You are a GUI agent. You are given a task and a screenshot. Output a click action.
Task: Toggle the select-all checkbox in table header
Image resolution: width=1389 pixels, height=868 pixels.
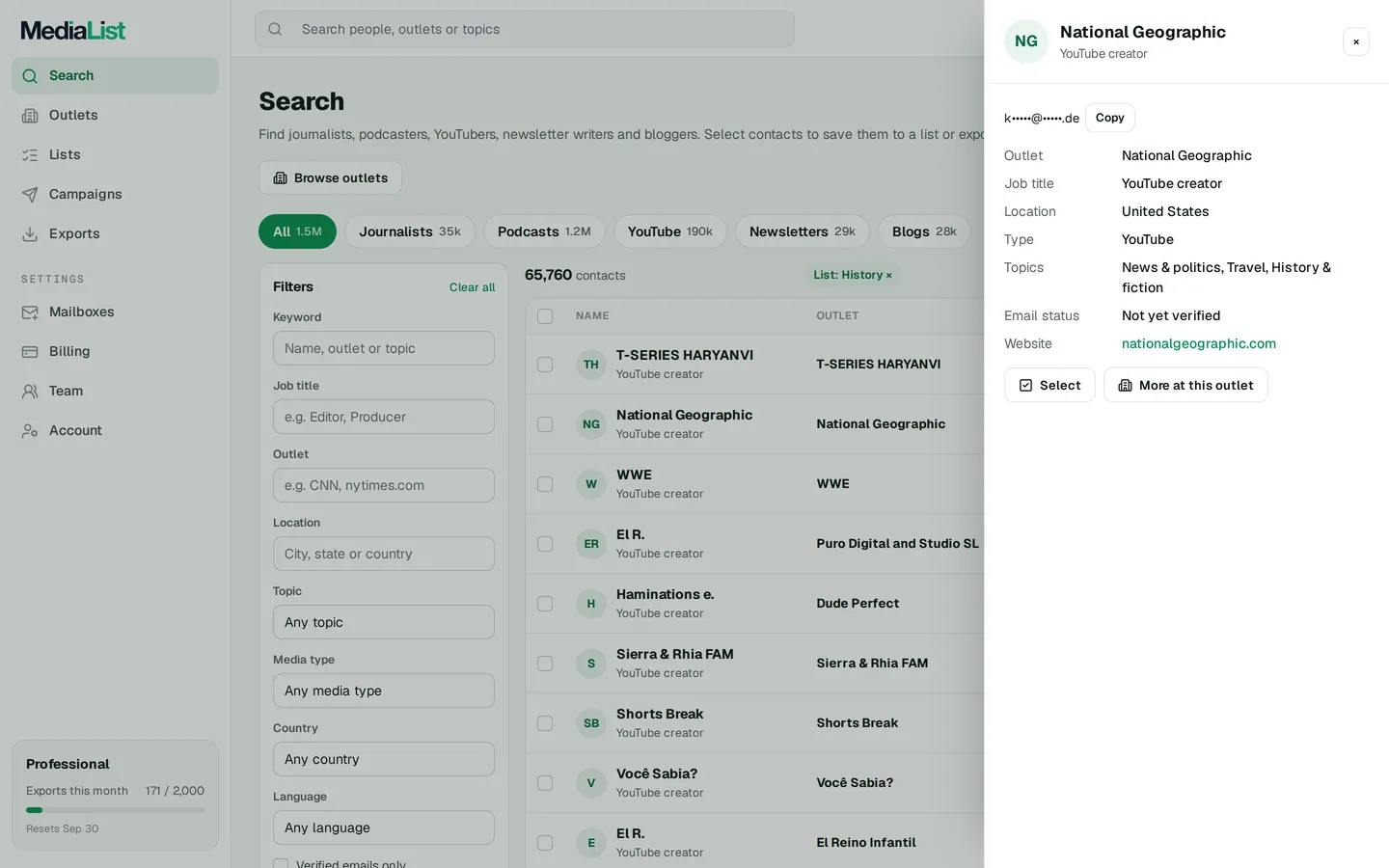tap(545, 316)
